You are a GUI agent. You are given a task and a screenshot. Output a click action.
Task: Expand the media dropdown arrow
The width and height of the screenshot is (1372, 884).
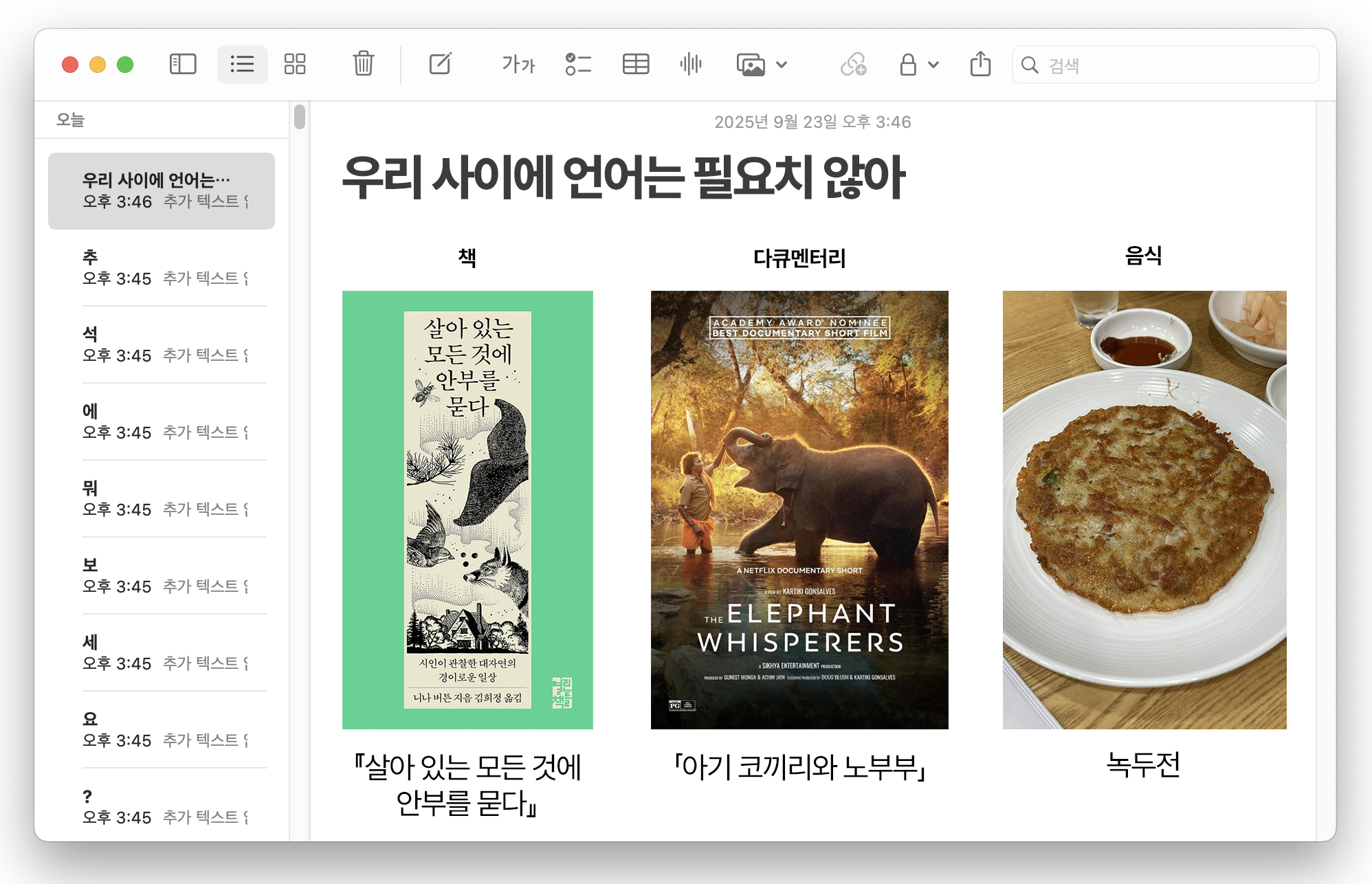[x=782, y=65]
